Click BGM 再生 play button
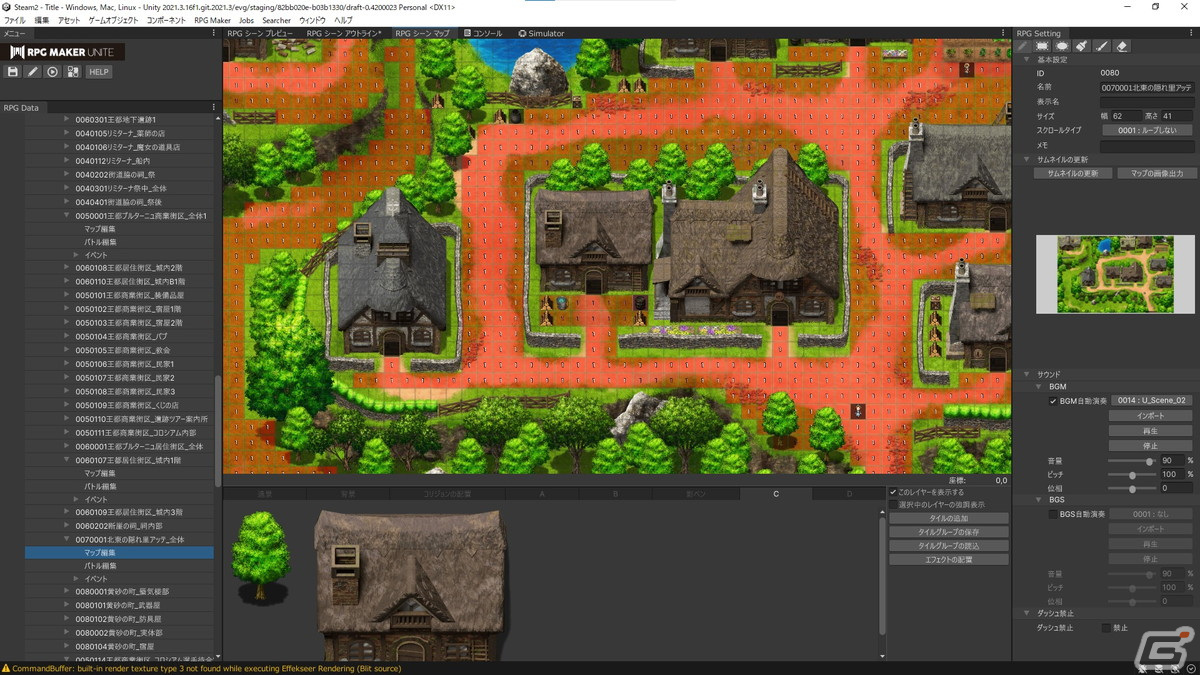Viewport: 1200px width, 675px height. click(1150, 430)
